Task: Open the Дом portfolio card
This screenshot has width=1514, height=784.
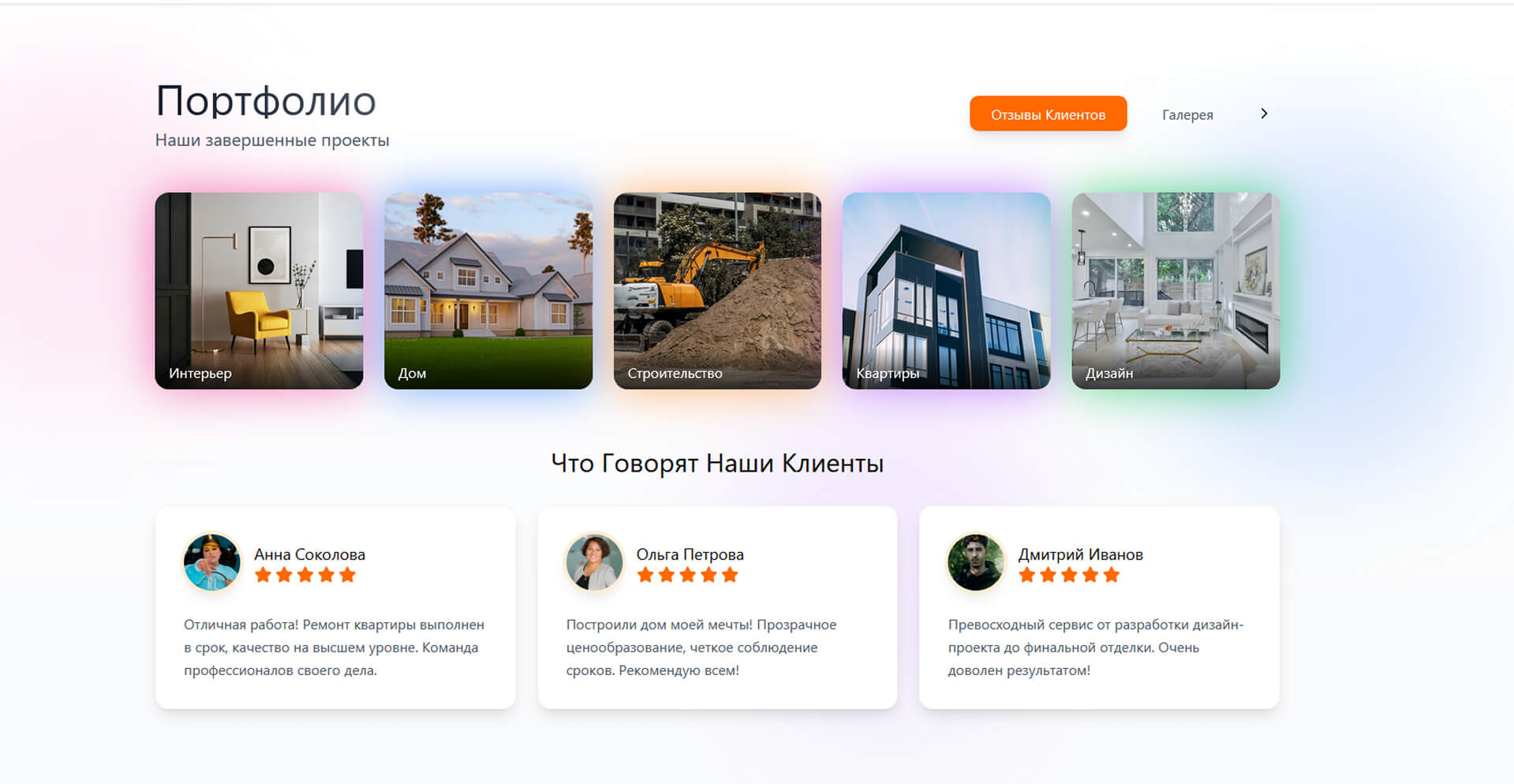Action: [488, 290]
